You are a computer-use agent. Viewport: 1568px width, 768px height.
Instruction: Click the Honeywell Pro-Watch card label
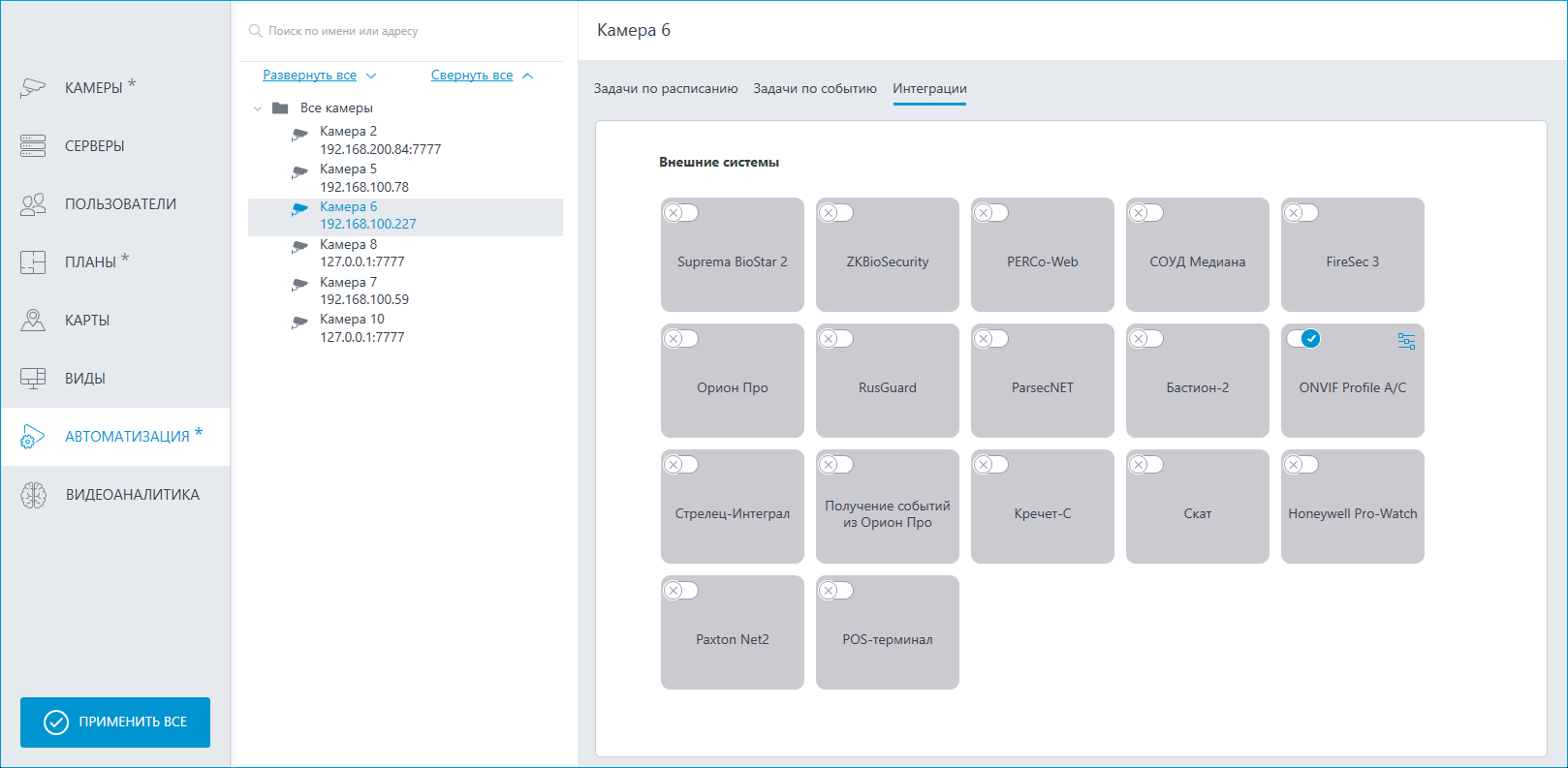[x=1353, y=513]
